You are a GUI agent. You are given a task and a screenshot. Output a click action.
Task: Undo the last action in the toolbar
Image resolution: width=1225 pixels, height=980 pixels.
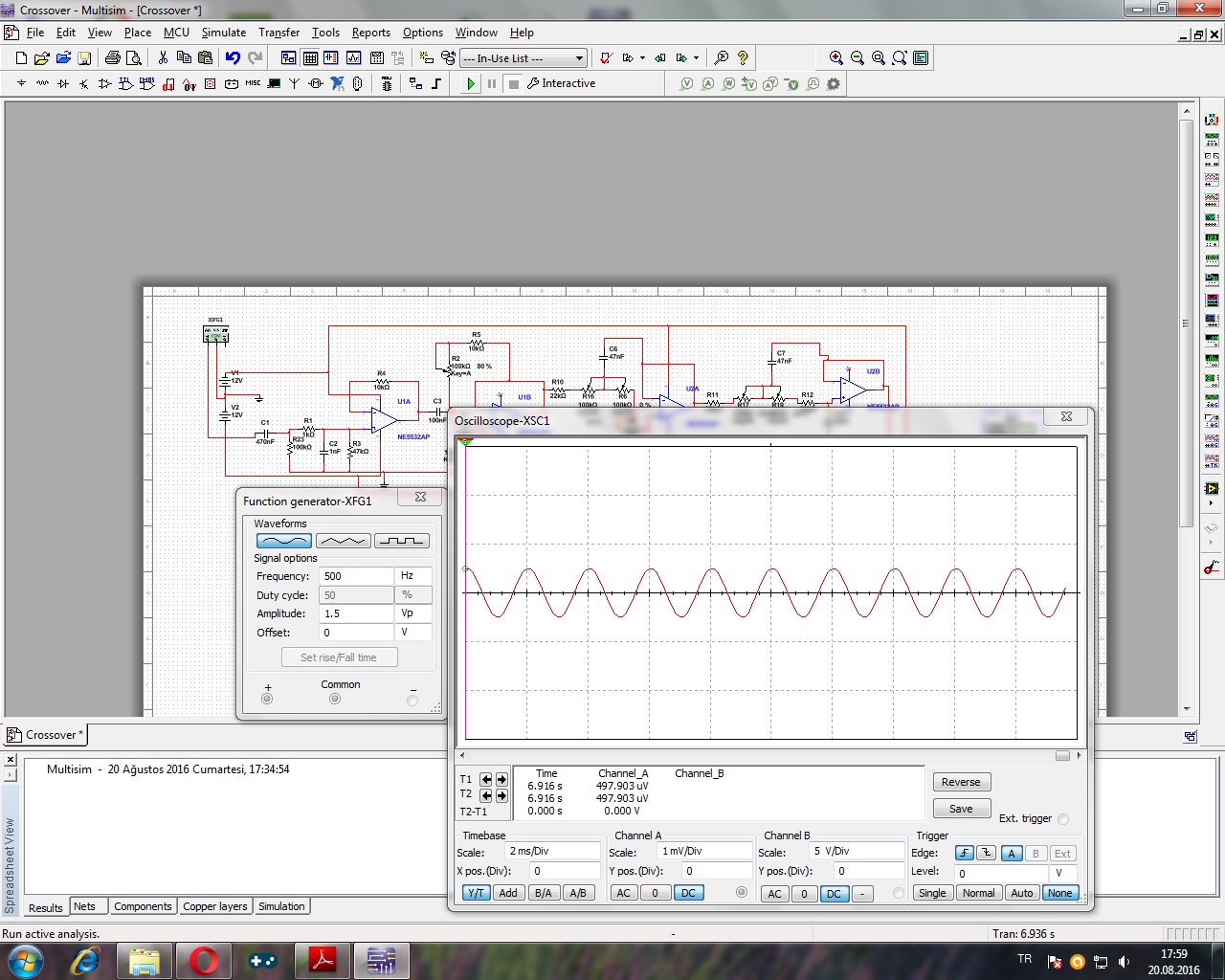[233, 58]
